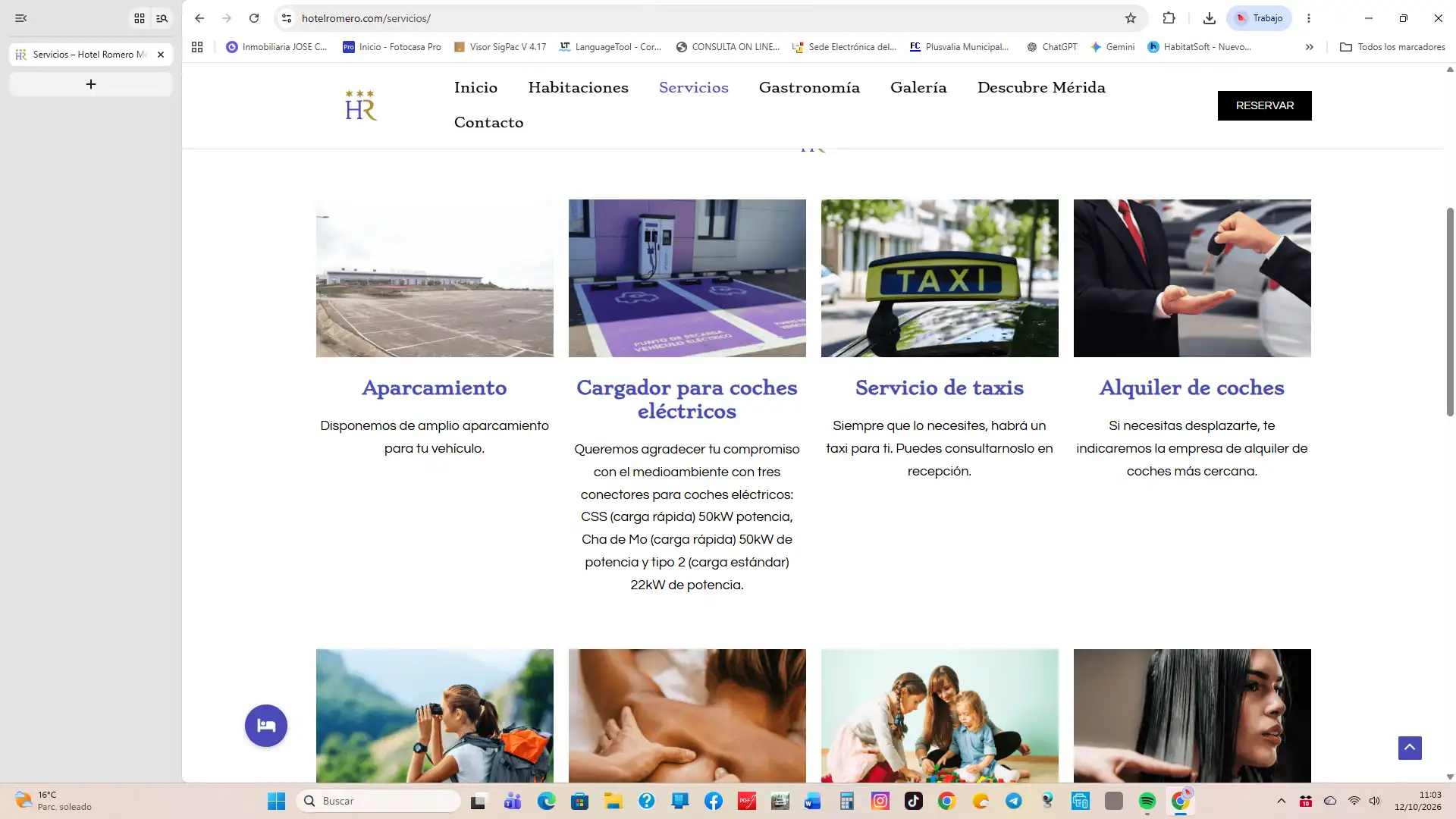Click the RESERVAR button
The image size is (1456, 819).
(x=1264, y=105)
